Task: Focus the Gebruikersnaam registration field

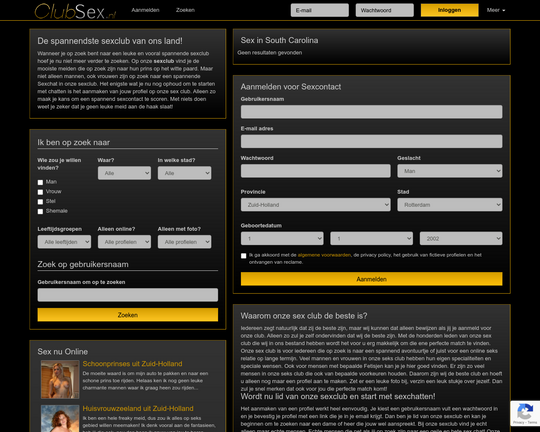Action: (x=371, y=112)
